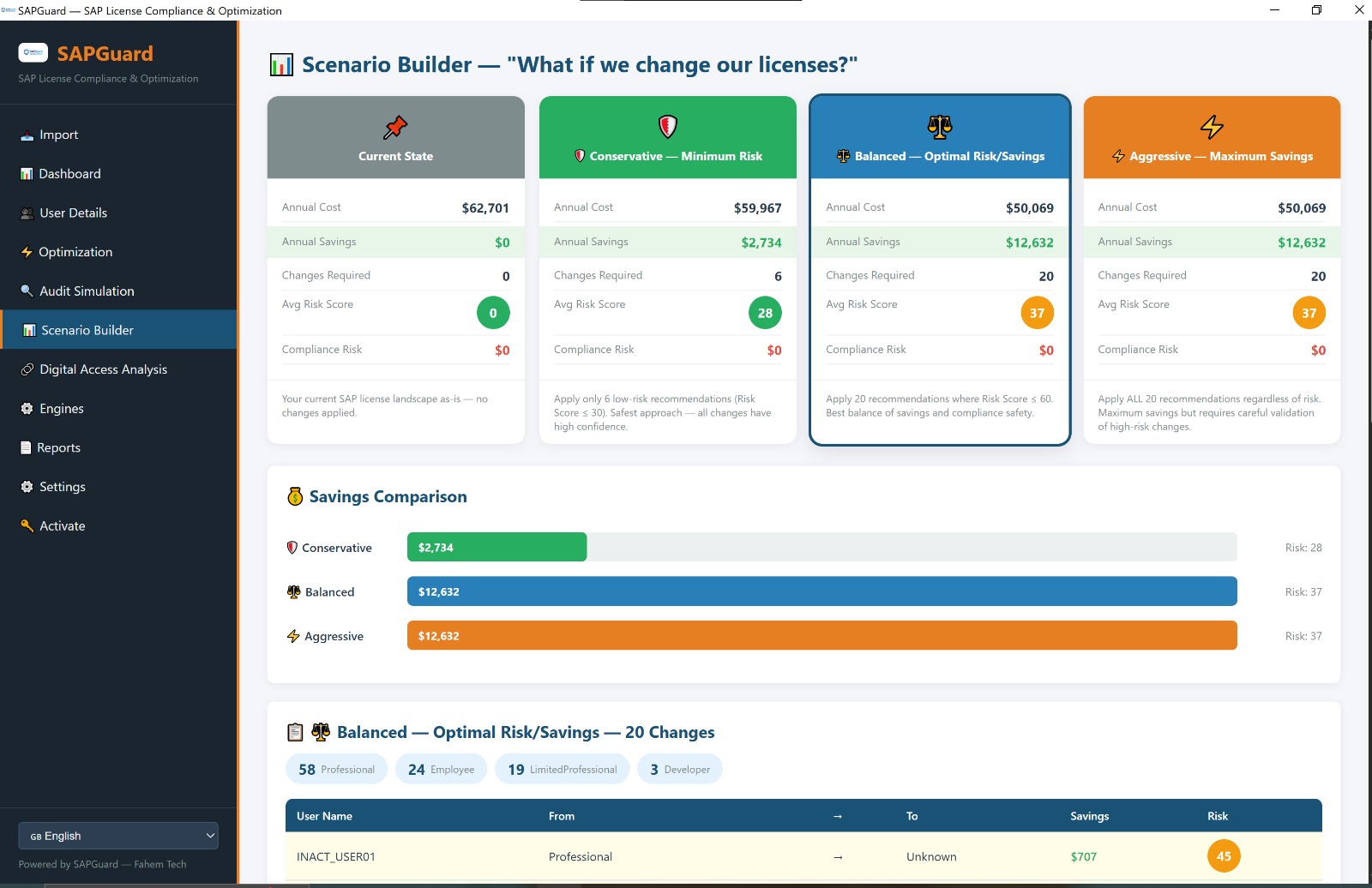Viewport: 1372px width, 888px height.
Task: Click the clipboard icon in Balanced changes heading
Action: [x=295, y=732]
